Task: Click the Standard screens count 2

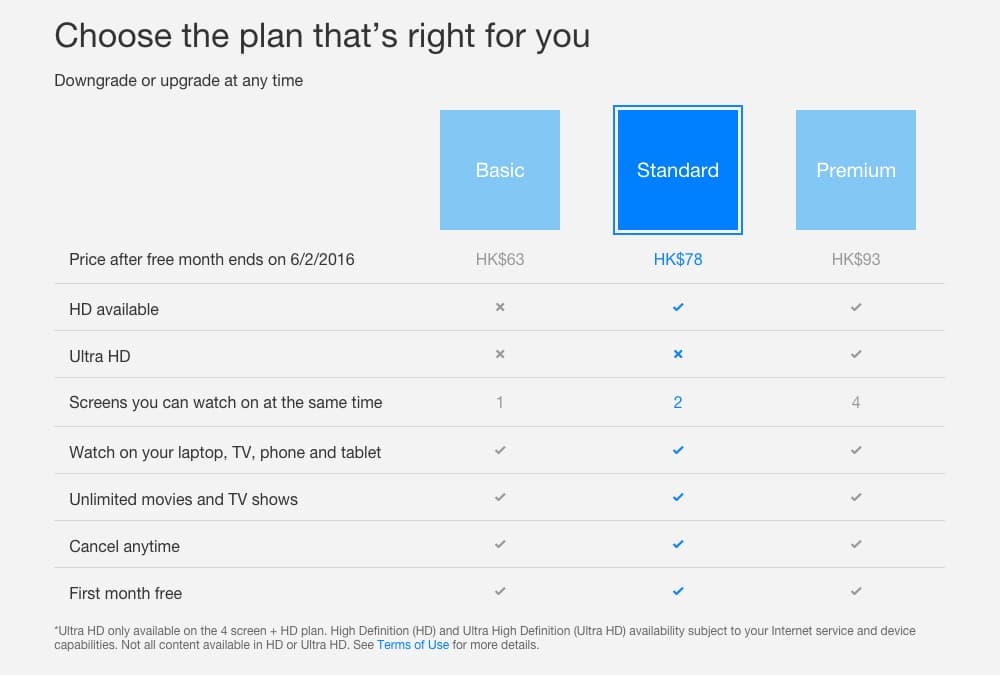Action: point(678,402)
